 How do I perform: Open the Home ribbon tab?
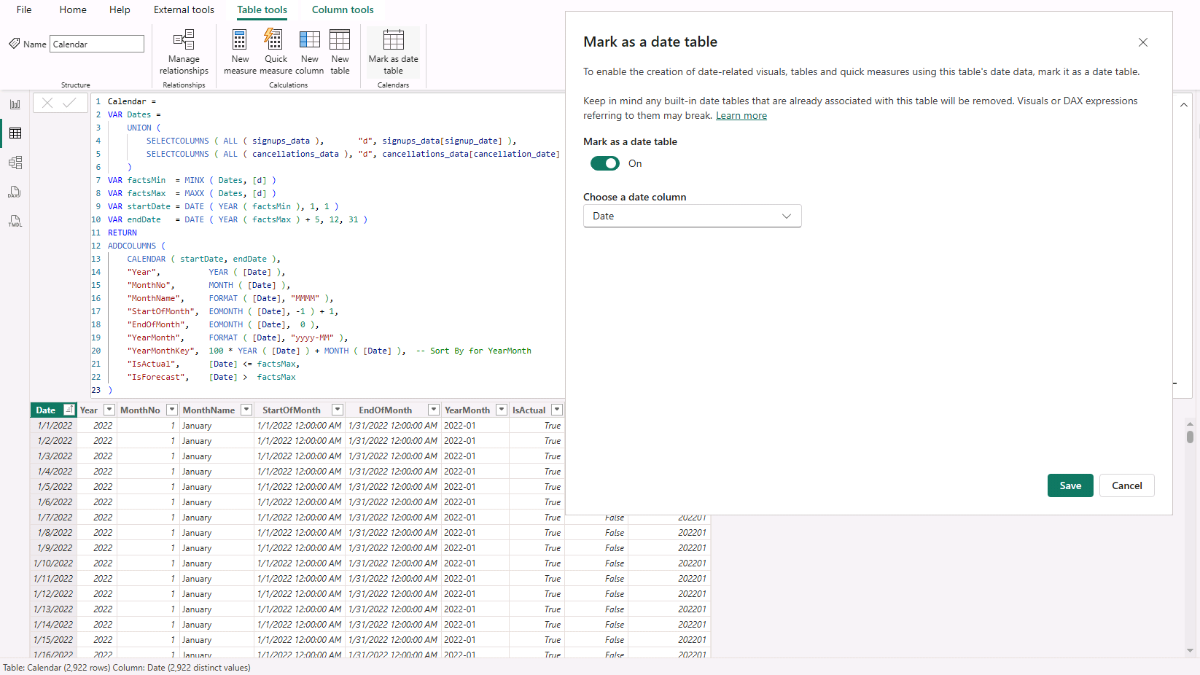[x=73, y=10]
